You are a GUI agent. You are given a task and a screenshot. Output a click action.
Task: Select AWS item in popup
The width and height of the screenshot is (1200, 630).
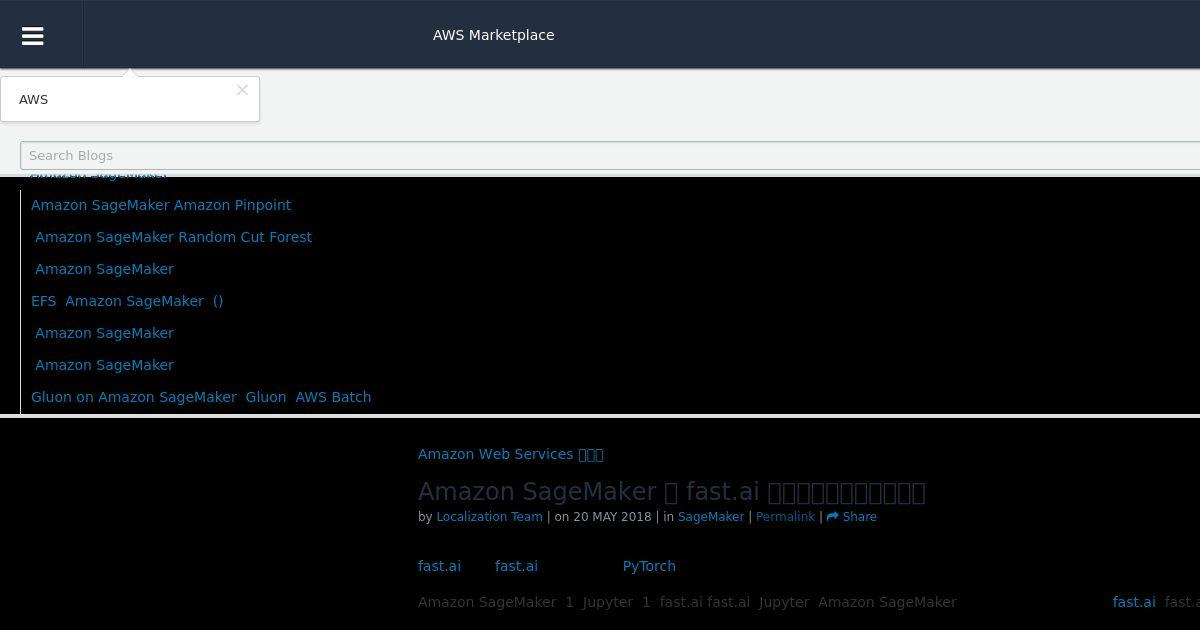33,99
